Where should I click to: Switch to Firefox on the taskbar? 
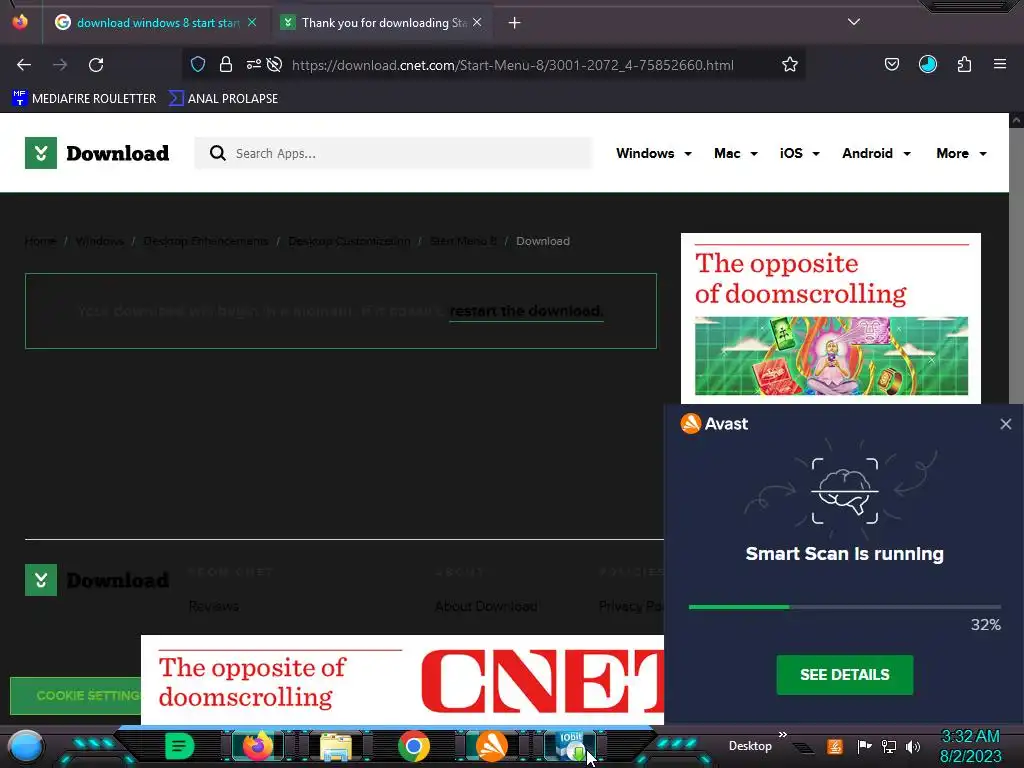point(257,746)
